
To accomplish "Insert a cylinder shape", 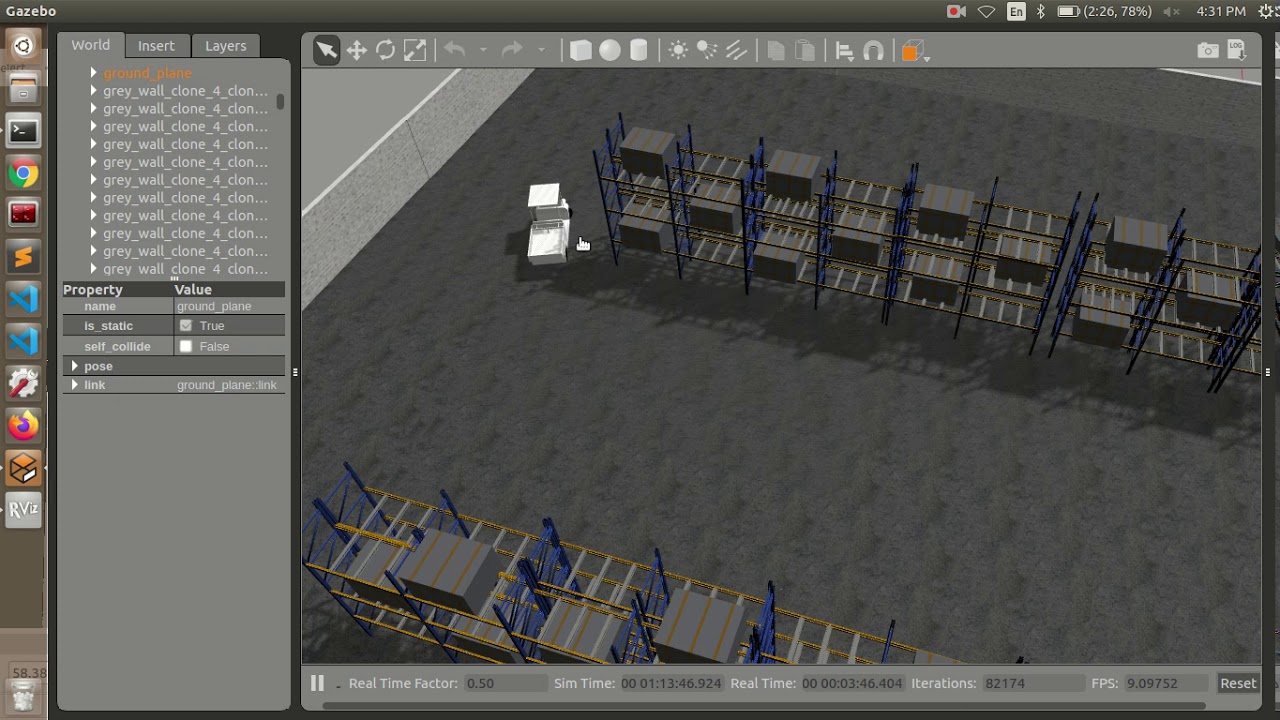I will [639, 50].
